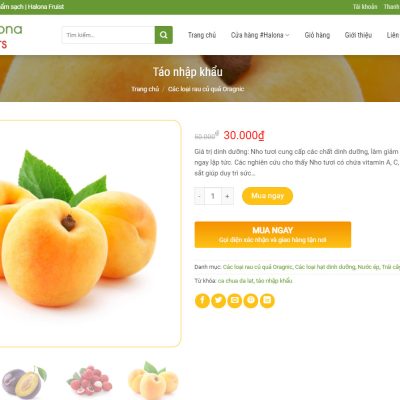400x400 pixels.
Task: Select the lychee product thumbnail
Action: [89, 382]
